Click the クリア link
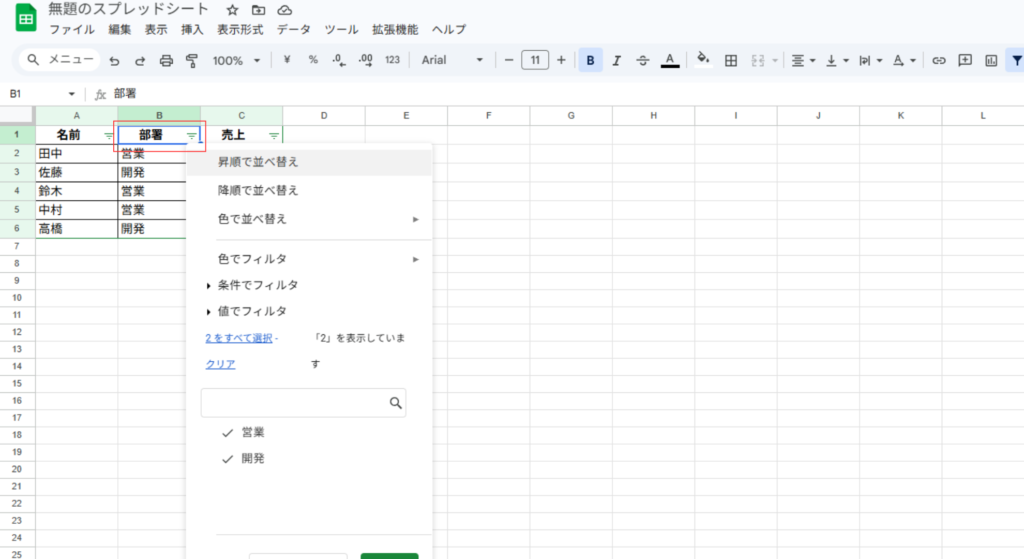 pos(220,364)
